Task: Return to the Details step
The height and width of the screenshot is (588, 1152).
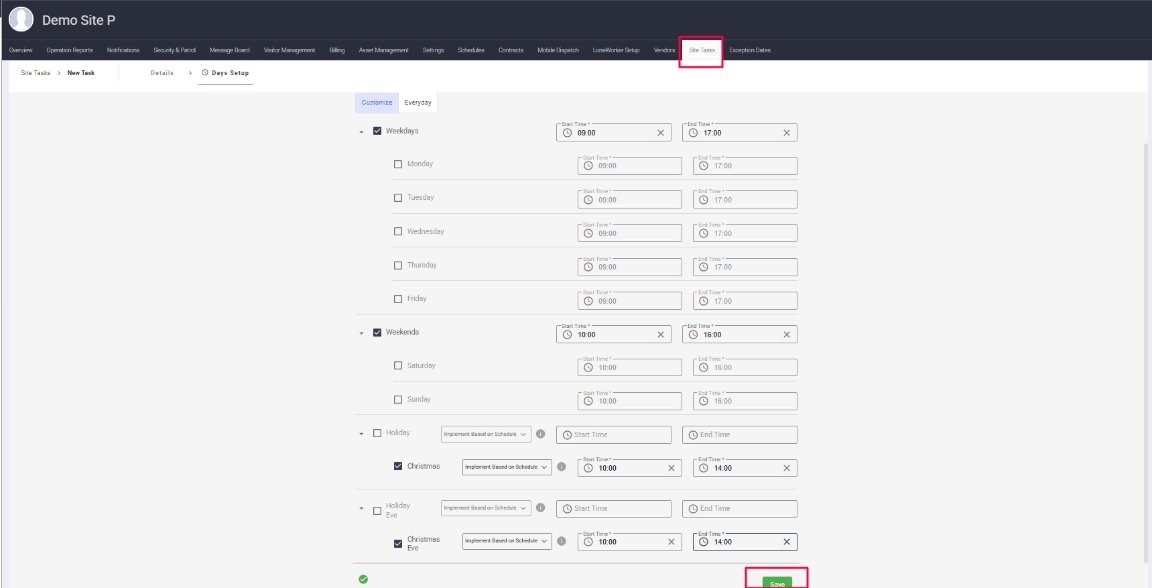Action: (162, 73)
